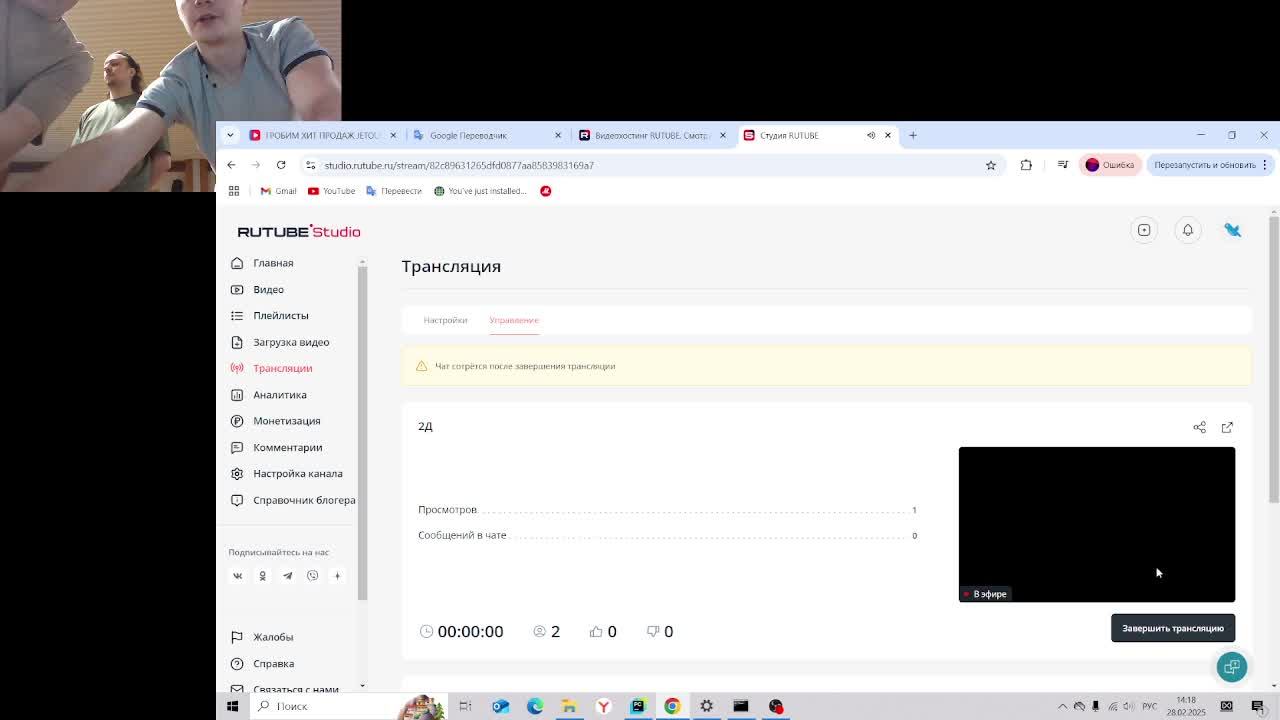Click the add video icon in header

click(x=1144, y=230)
